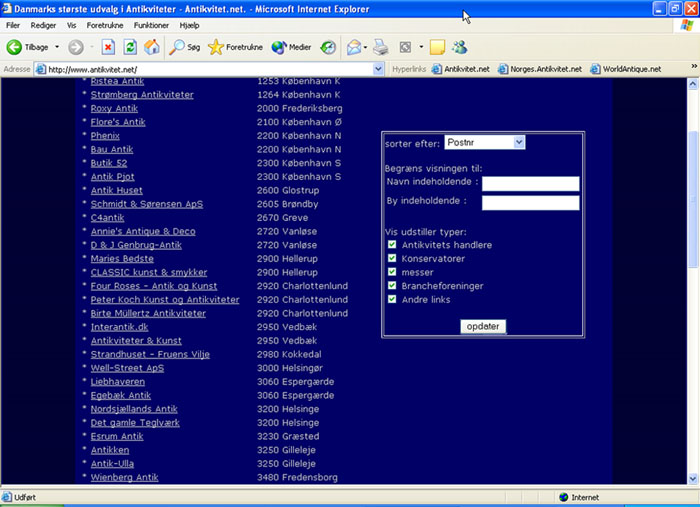Open the Peter Koch Kunst og Antikviteter link
This screenshot has width=700, height=507.
pyautogui.click(x=165, y=300)
